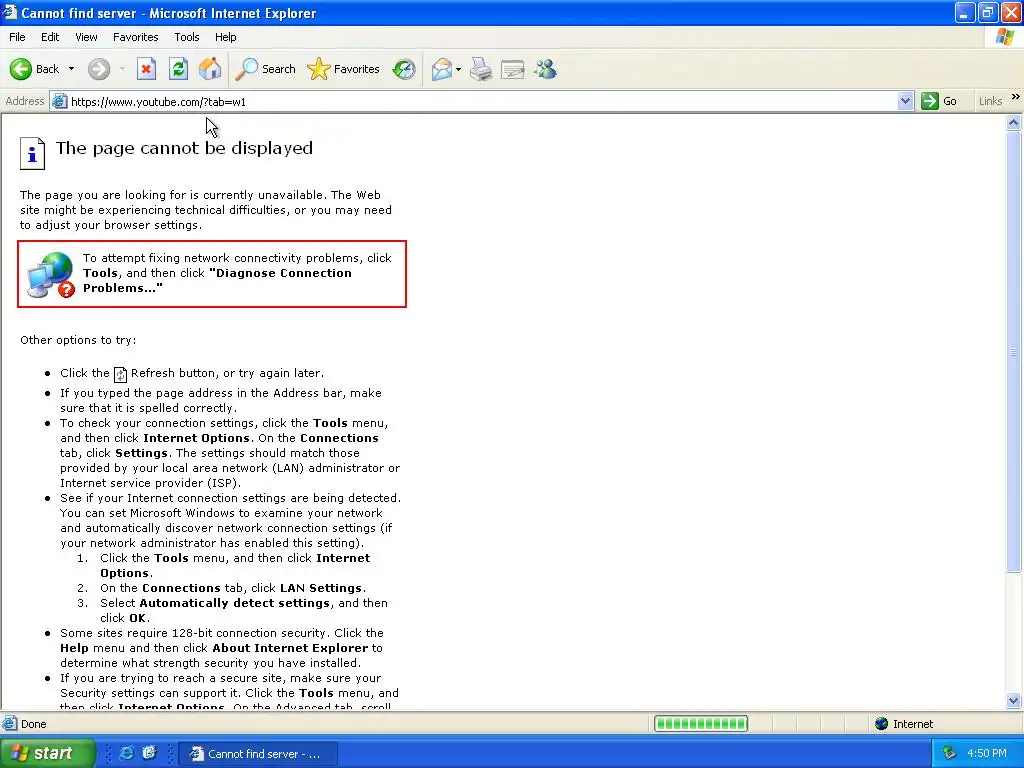
Task: Open the File menu
Action: click(18, 37)
